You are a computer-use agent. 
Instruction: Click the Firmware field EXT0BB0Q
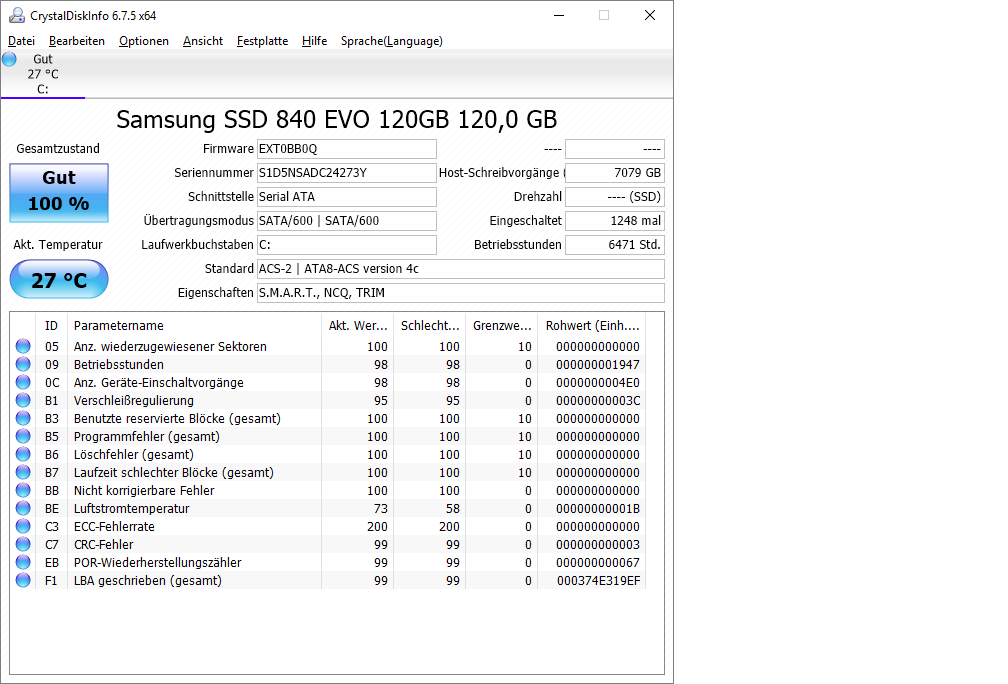(346, 148)
